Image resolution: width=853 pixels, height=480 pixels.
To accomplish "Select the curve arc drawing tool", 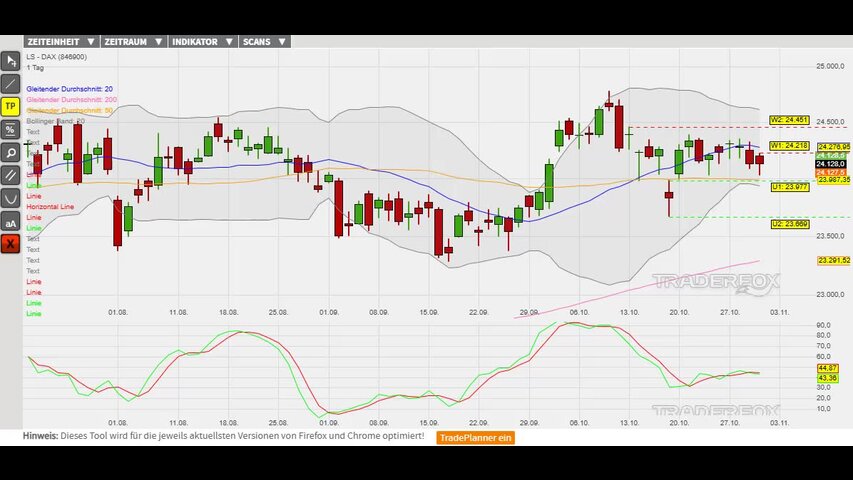I will (11, 198).
